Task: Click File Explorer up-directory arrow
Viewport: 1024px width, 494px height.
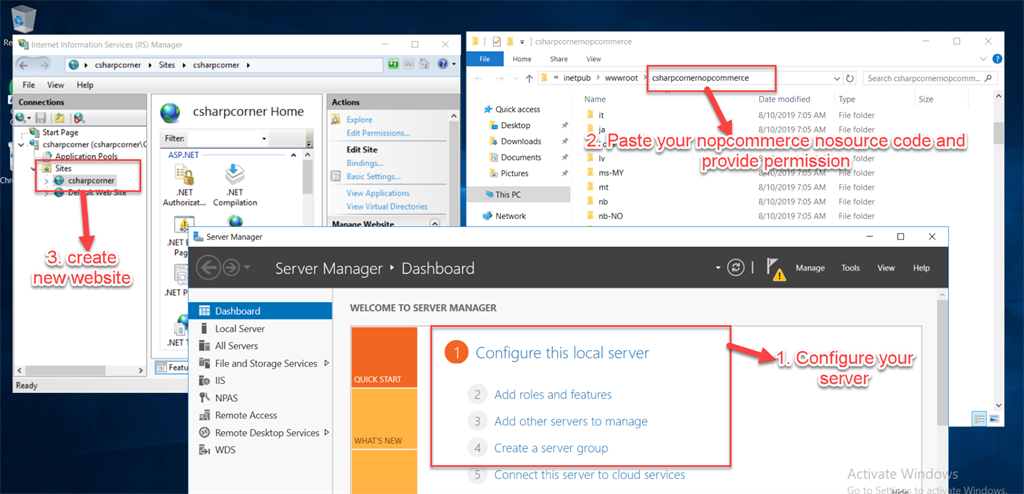Action: coord(529,78)
